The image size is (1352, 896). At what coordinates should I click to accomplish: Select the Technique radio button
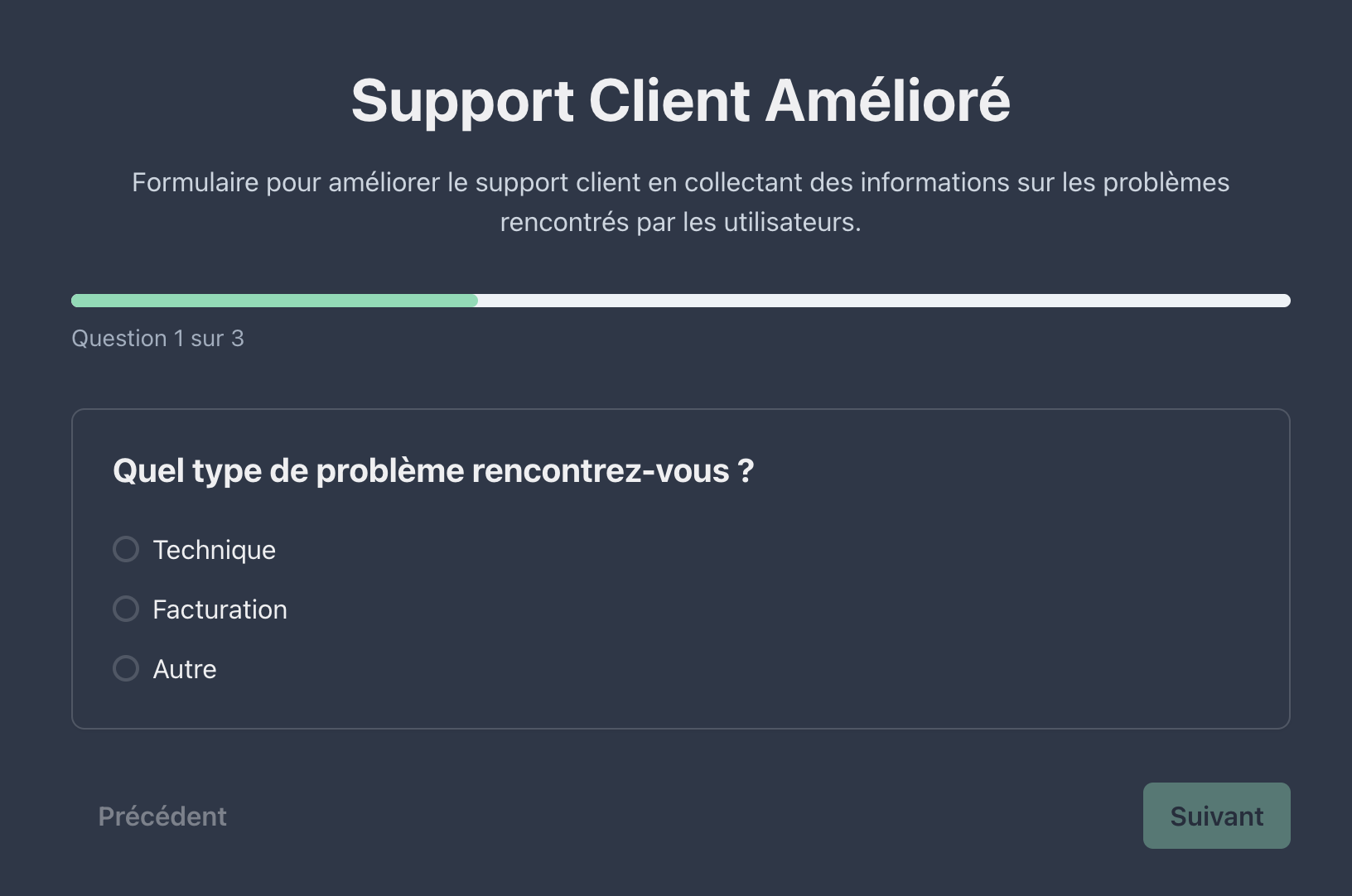coord(126,549)
